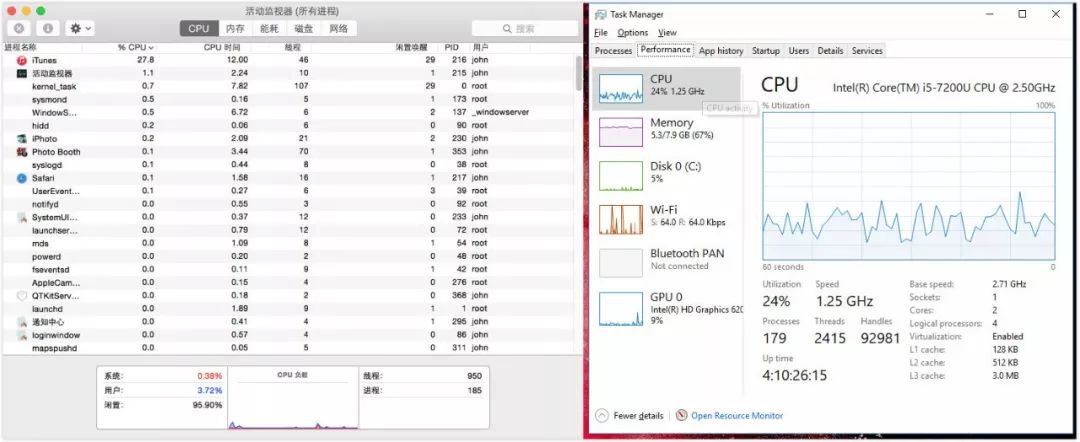
Task: Open the Options menu
Action: coord(632,32)
